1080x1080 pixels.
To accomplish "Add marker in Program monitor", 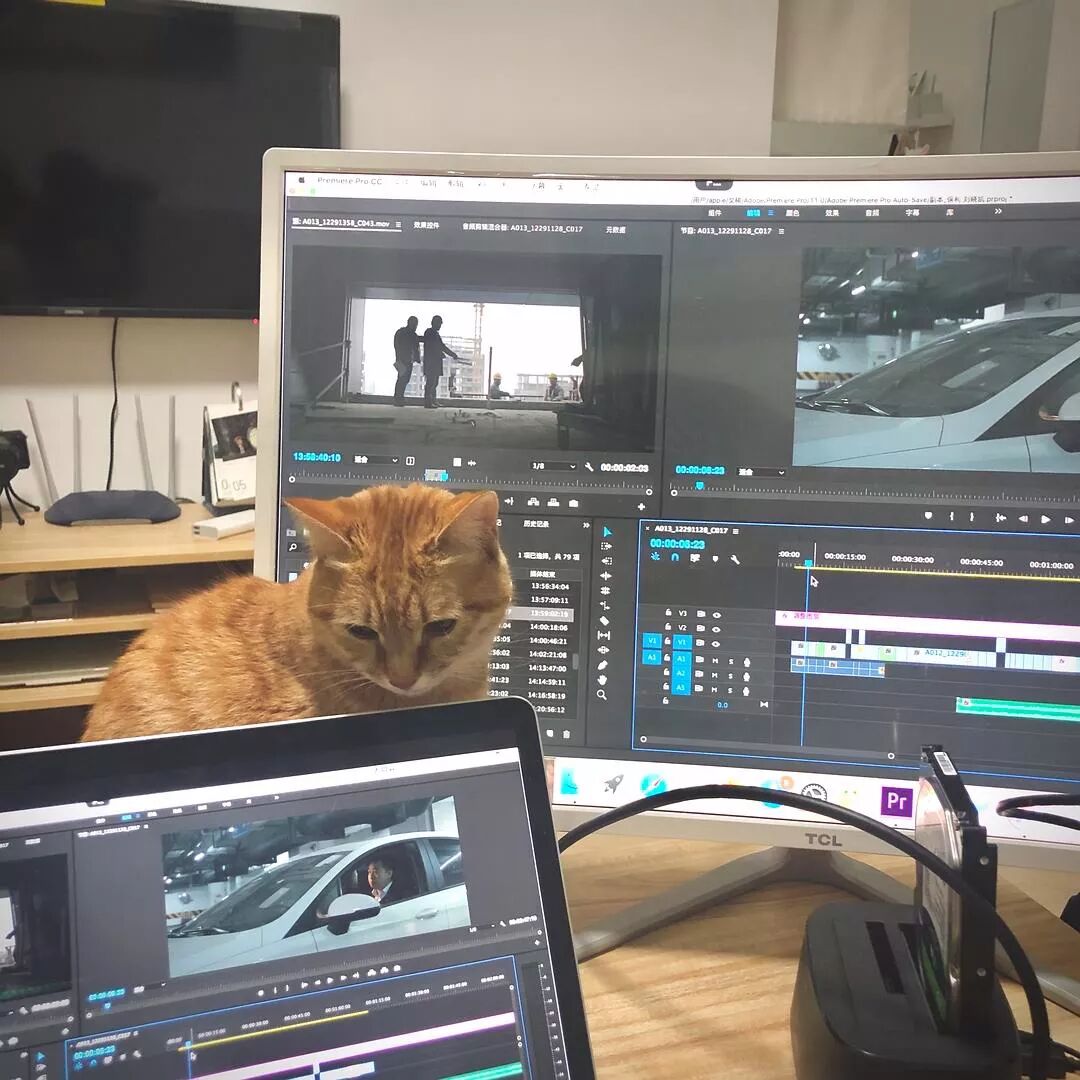I will tap(928, 515).
